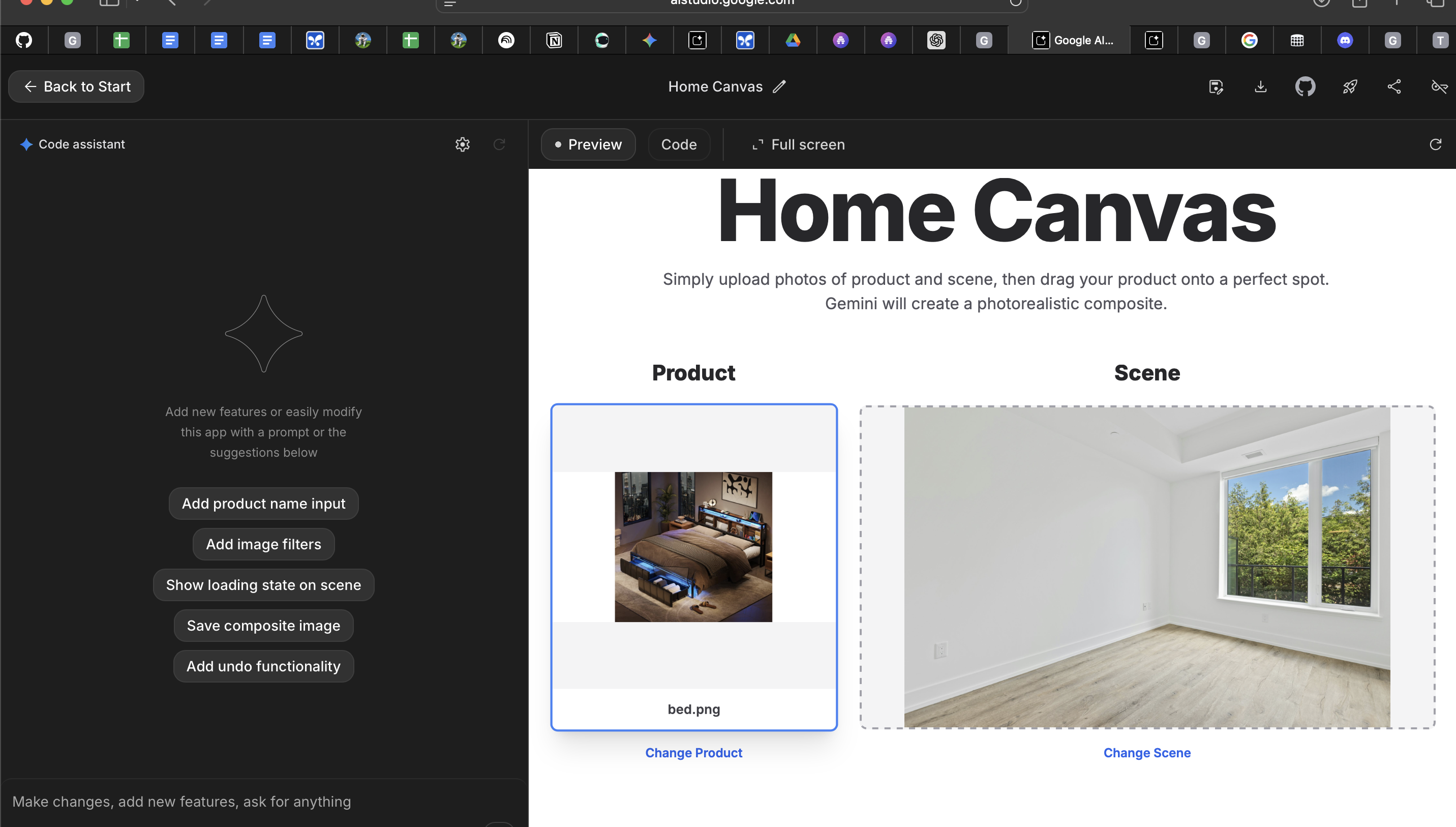Open the Code assistant settings gear
The image size is (1456, 827).
tap(463, 144)
